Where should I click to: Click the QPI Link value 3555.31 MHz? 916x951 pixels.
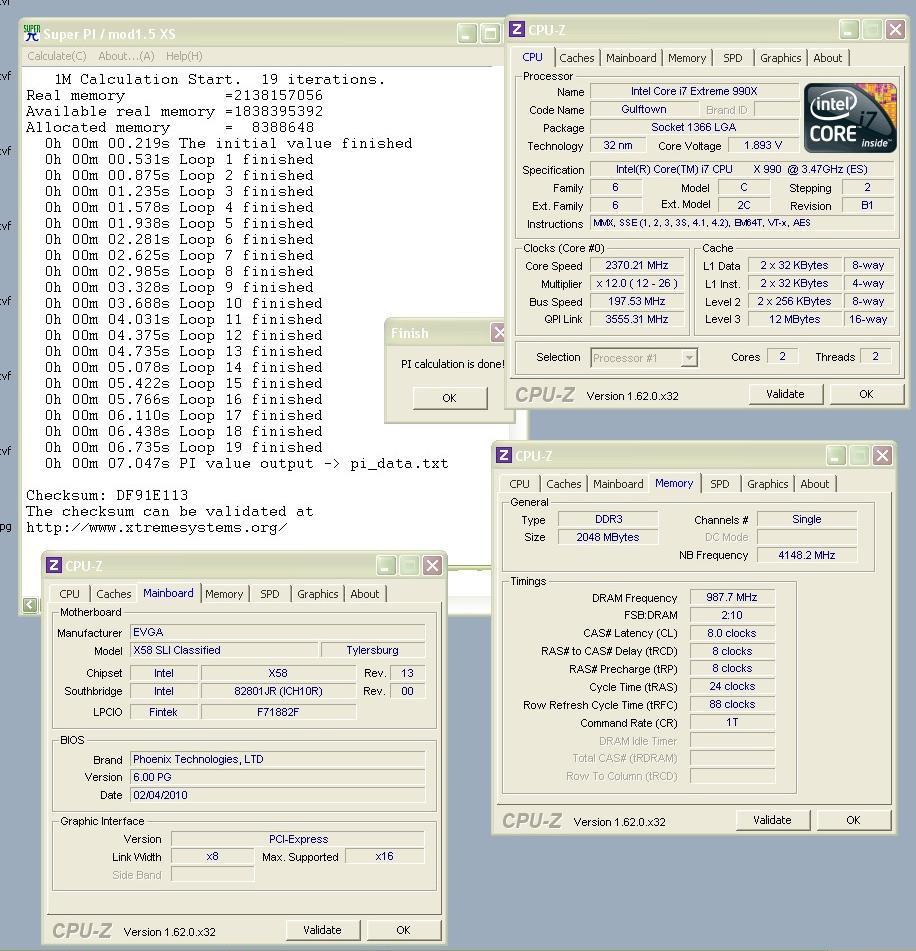point(637,319)
